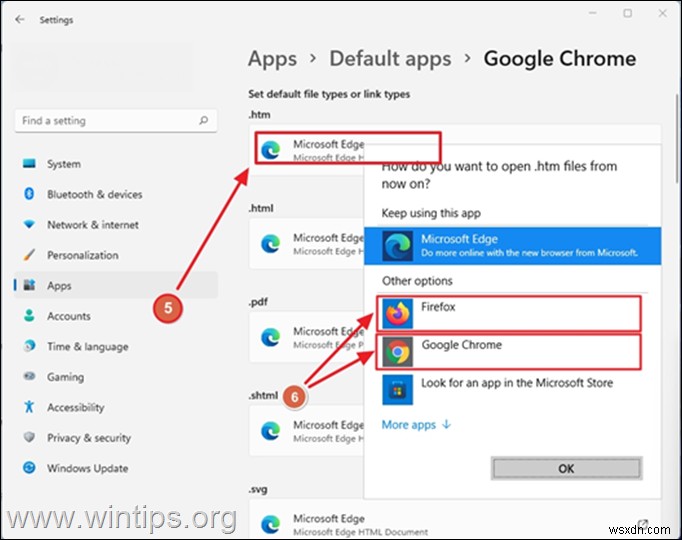Screen dimensions: 682x540
Task: Click Apps in the breadcrumb
Action: point(272,59)
